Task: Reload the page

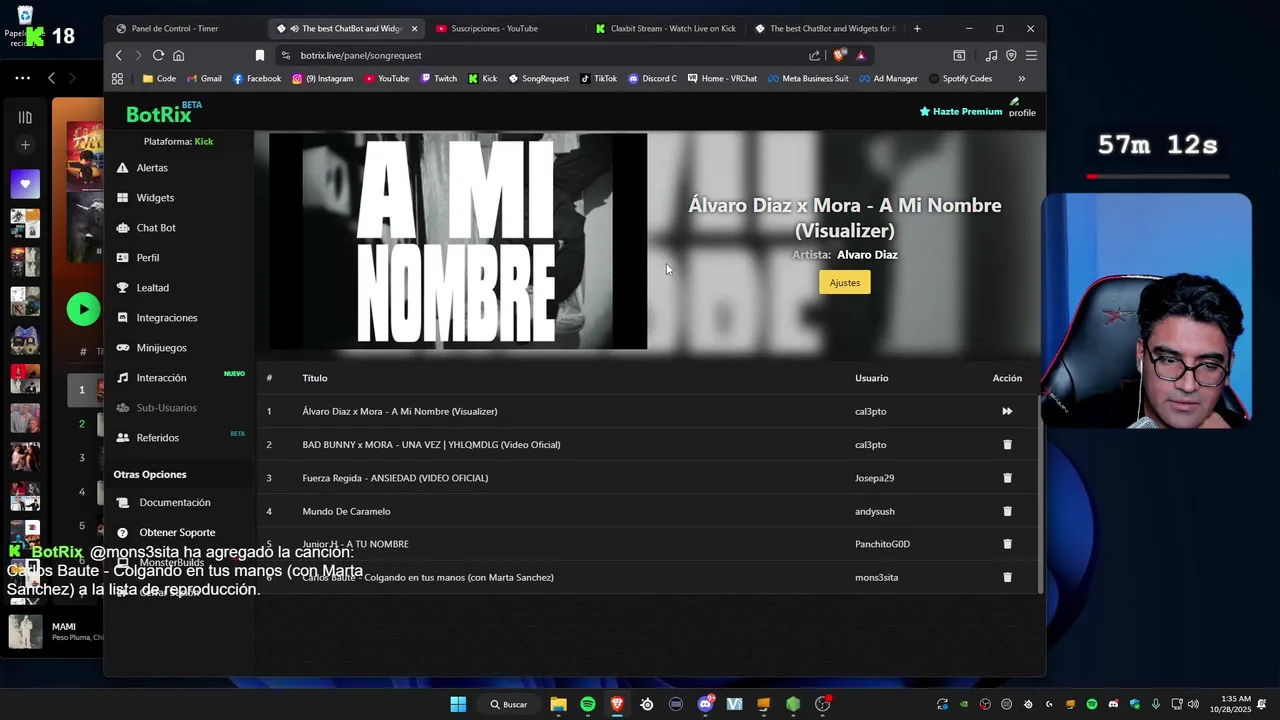Action: [158, 55]
